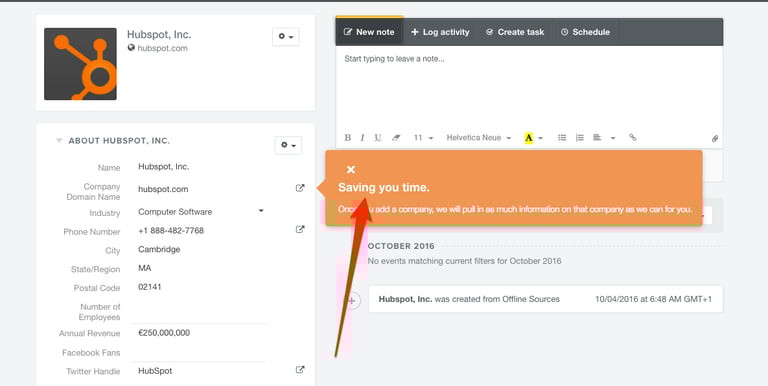Click the external icon next to phone number
The height and width of the screenshot is (386, 768).
click(300, 229)
